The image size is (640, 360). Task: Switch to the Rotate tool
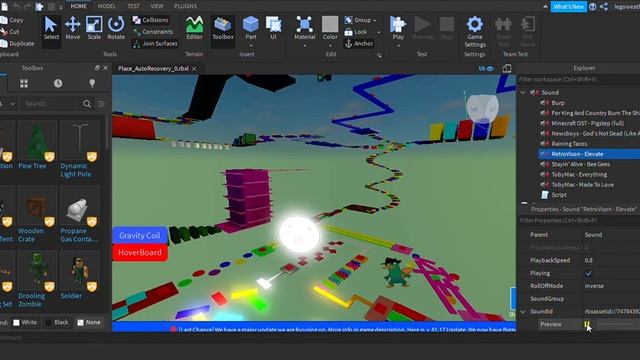(116, 29)
